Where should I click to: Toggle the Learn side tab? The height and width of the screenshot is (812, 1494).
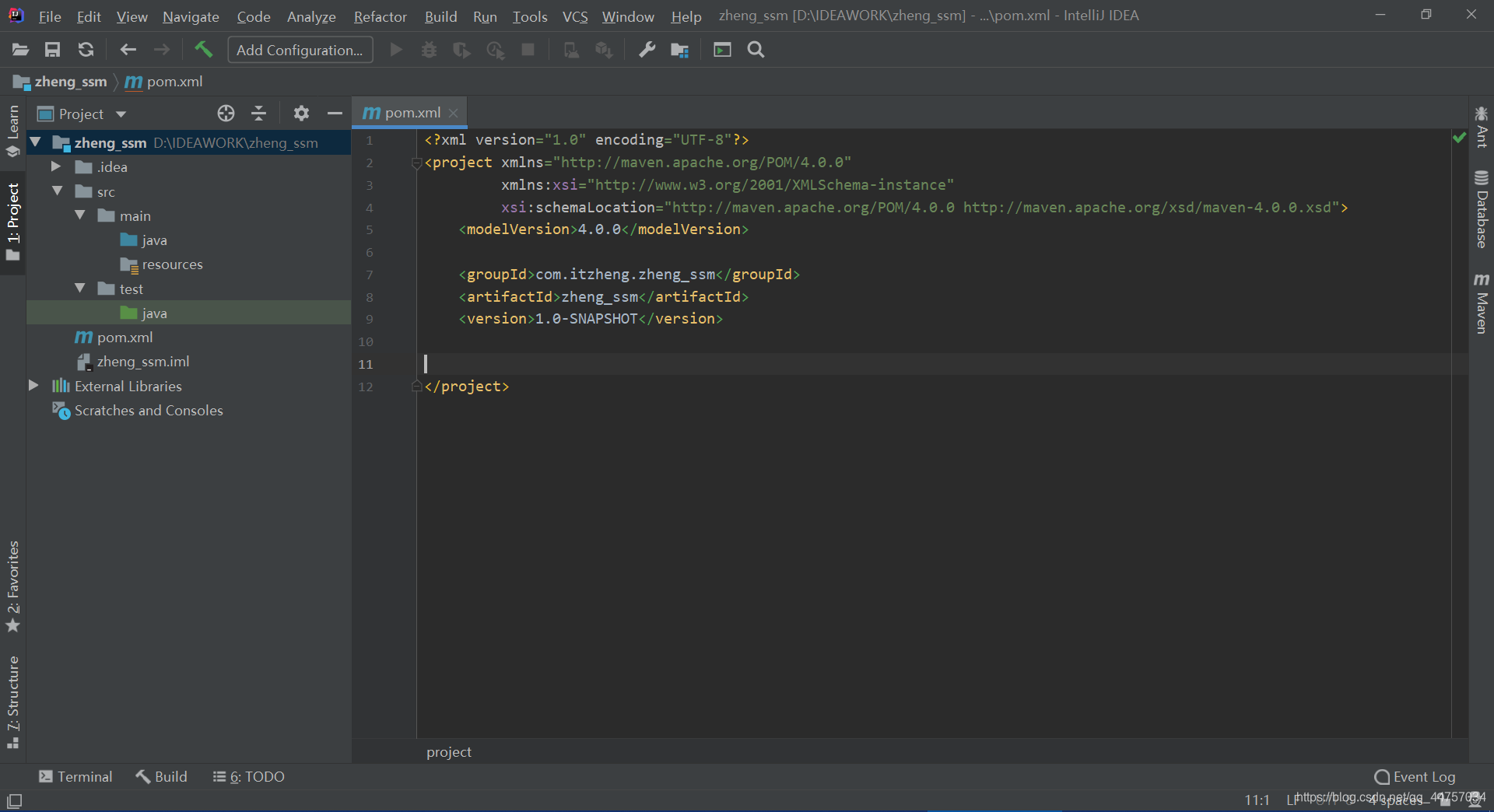(12, 131)
